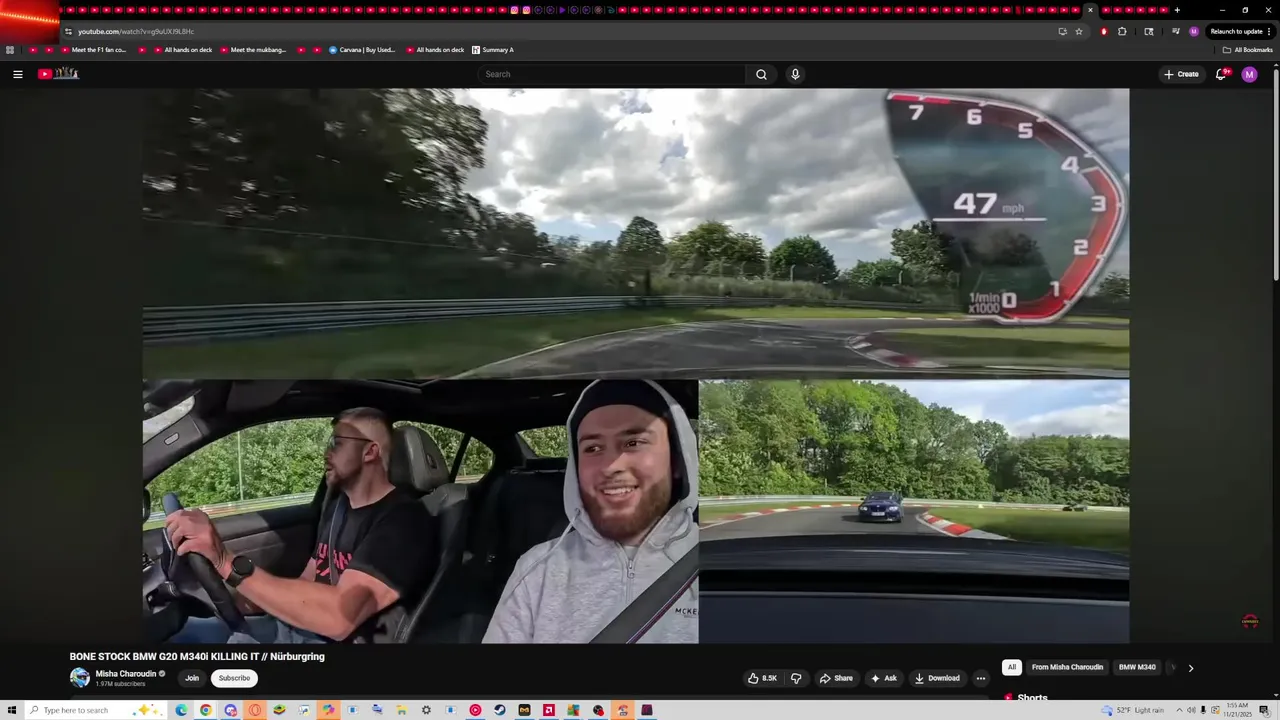
Task: Open install/cast icon in address bar
Action: click(1062, 31)
